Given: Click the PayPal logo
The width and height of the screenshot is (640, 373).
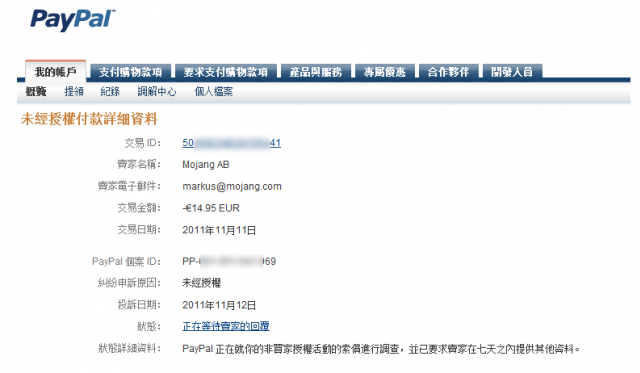Looking at the screenshot, I should 73,20.
